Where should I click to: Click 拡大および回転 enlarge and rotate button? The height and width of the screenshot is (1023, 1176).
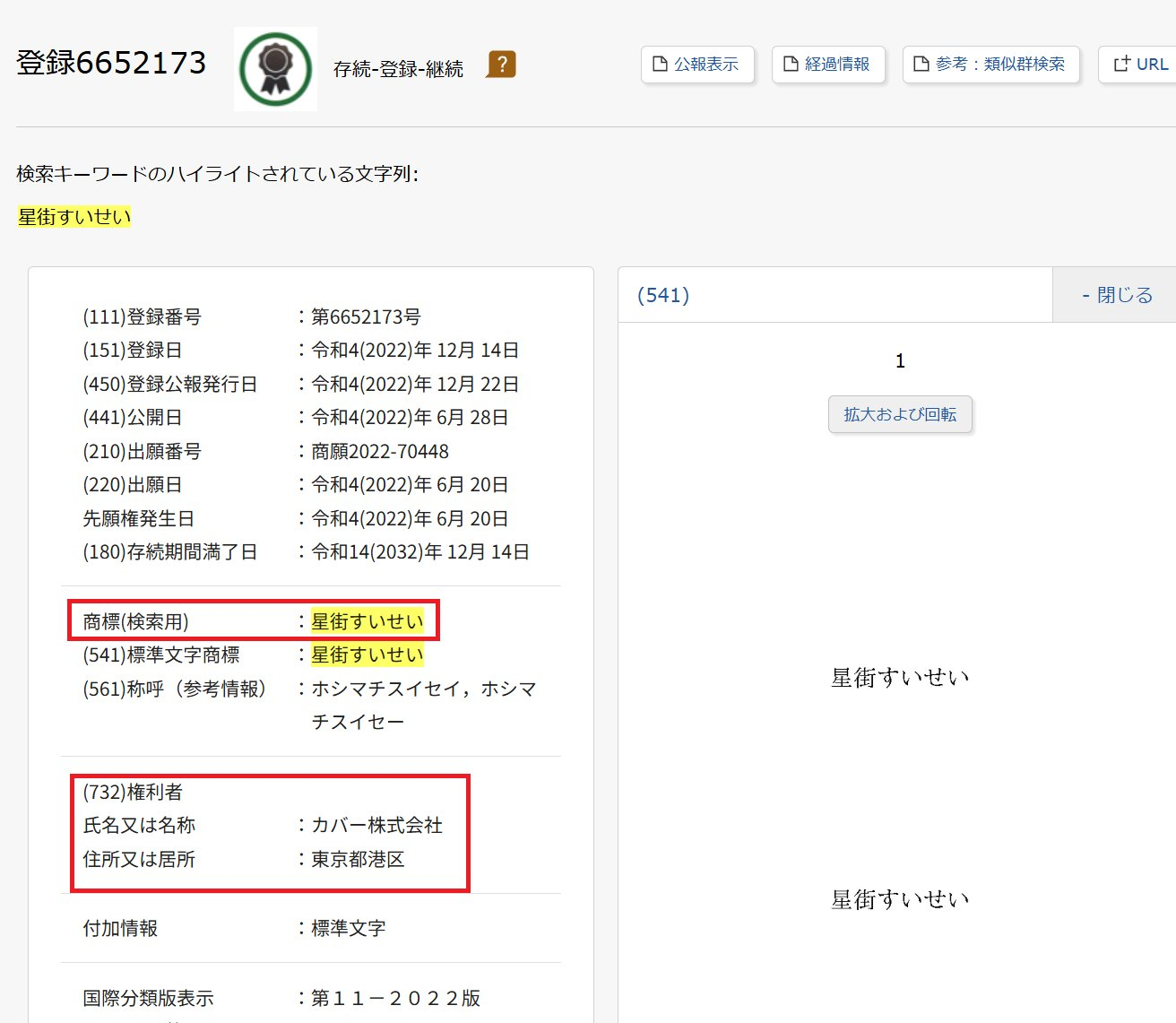point(900,414)
